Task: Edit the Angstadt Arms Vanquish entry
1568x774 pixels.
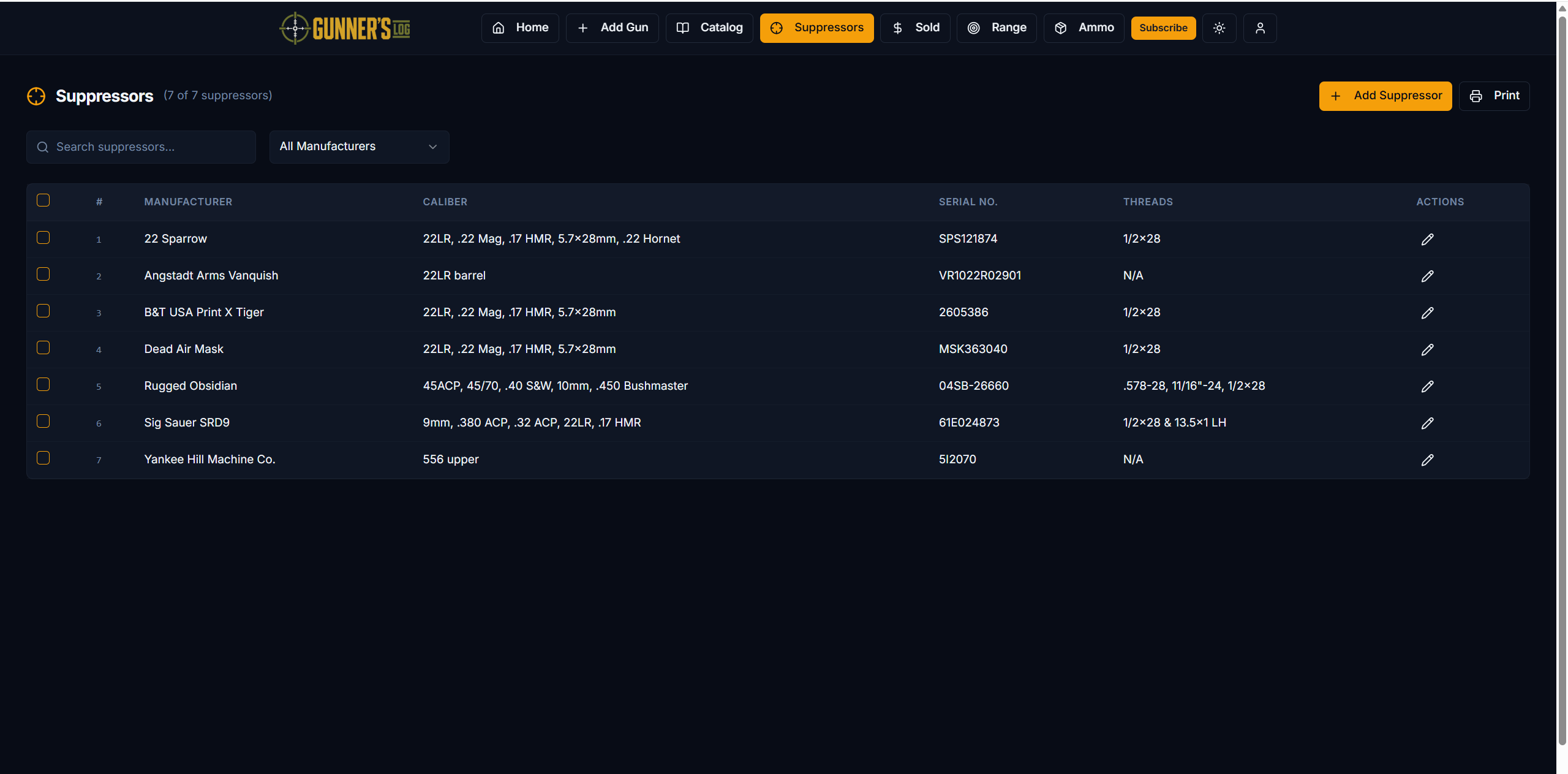Action: click(x=1427, y=276)
